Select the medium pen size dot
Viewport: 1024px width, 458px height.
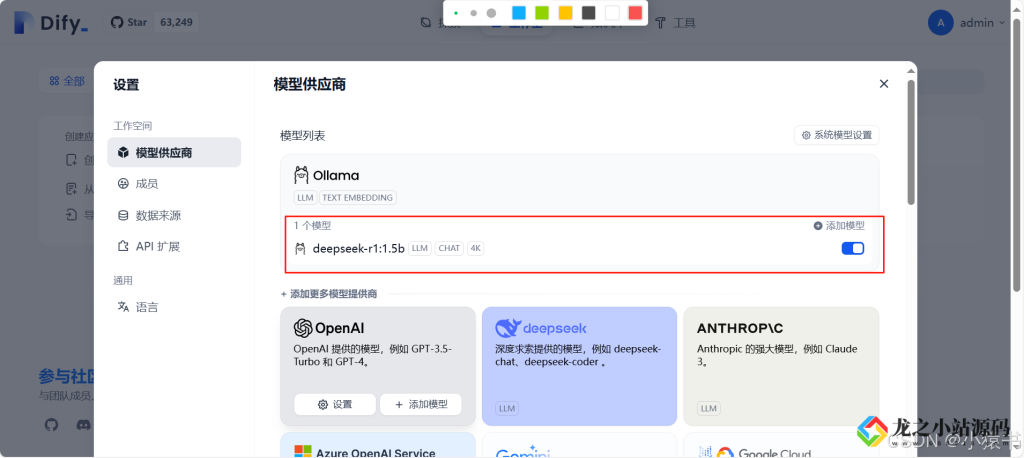473,13
